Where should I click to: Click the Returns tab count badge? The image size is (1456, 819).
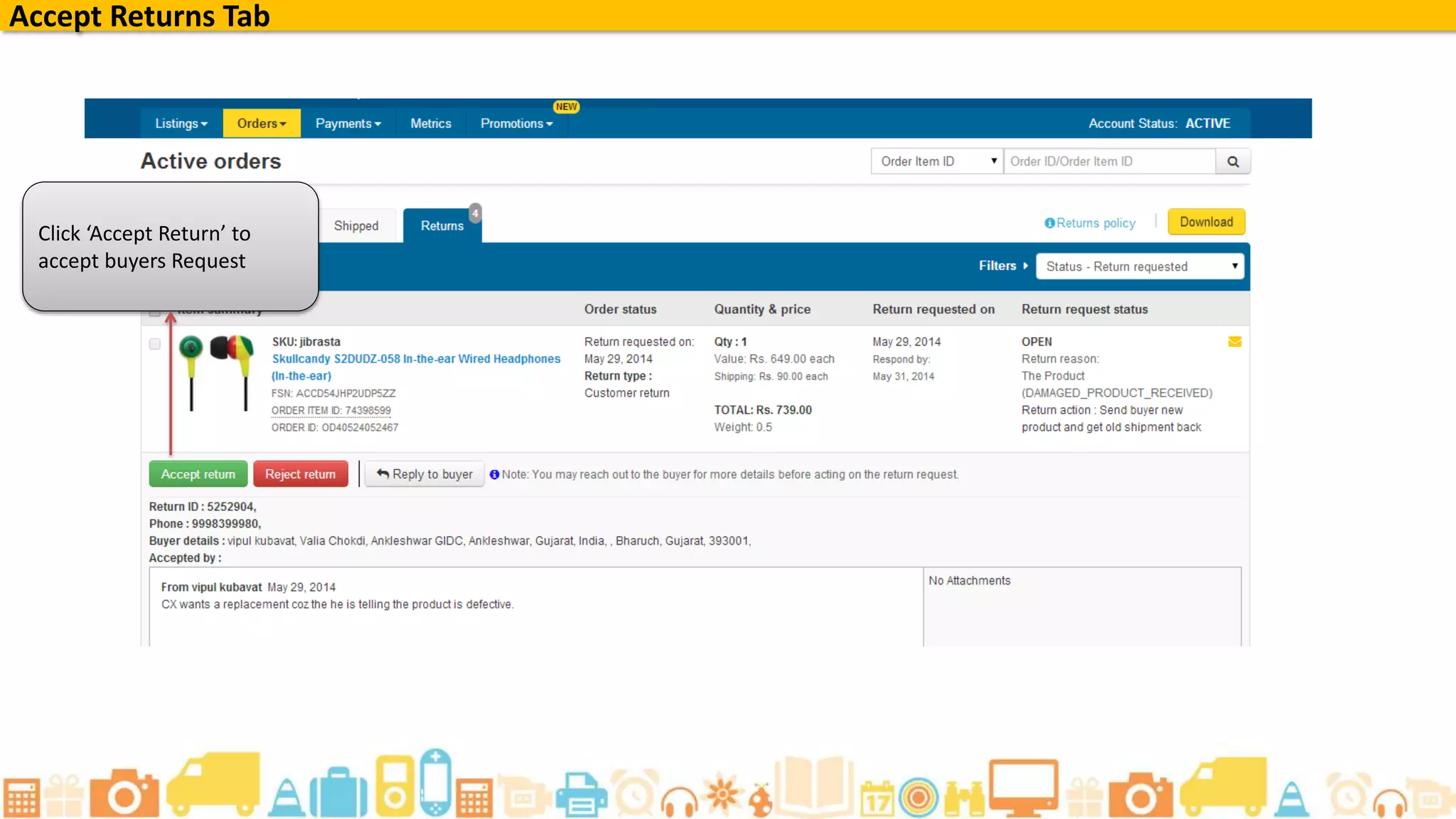pos(475,213)
